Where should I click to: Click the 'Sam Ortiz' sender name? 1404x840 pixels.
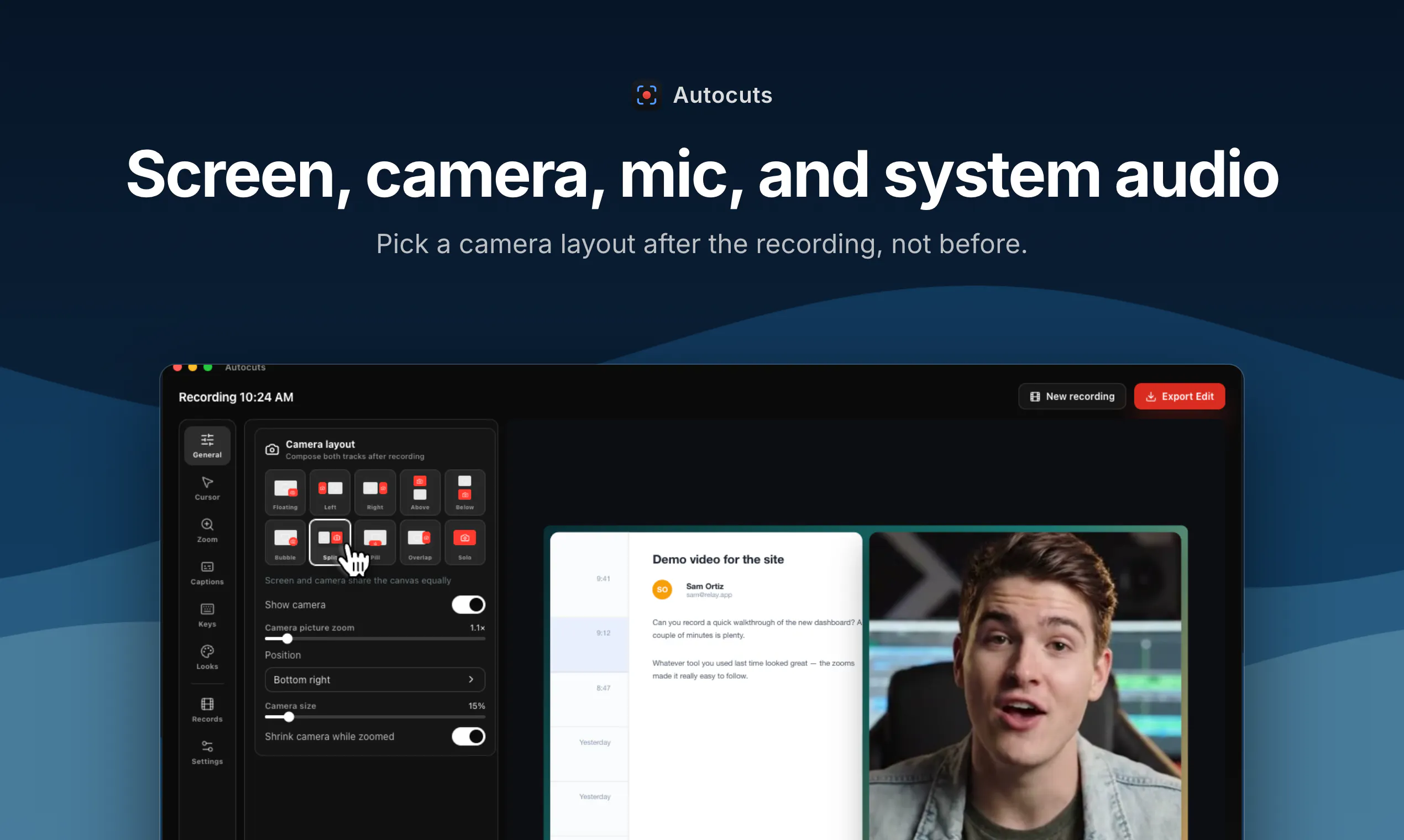[x=705, y=586]
